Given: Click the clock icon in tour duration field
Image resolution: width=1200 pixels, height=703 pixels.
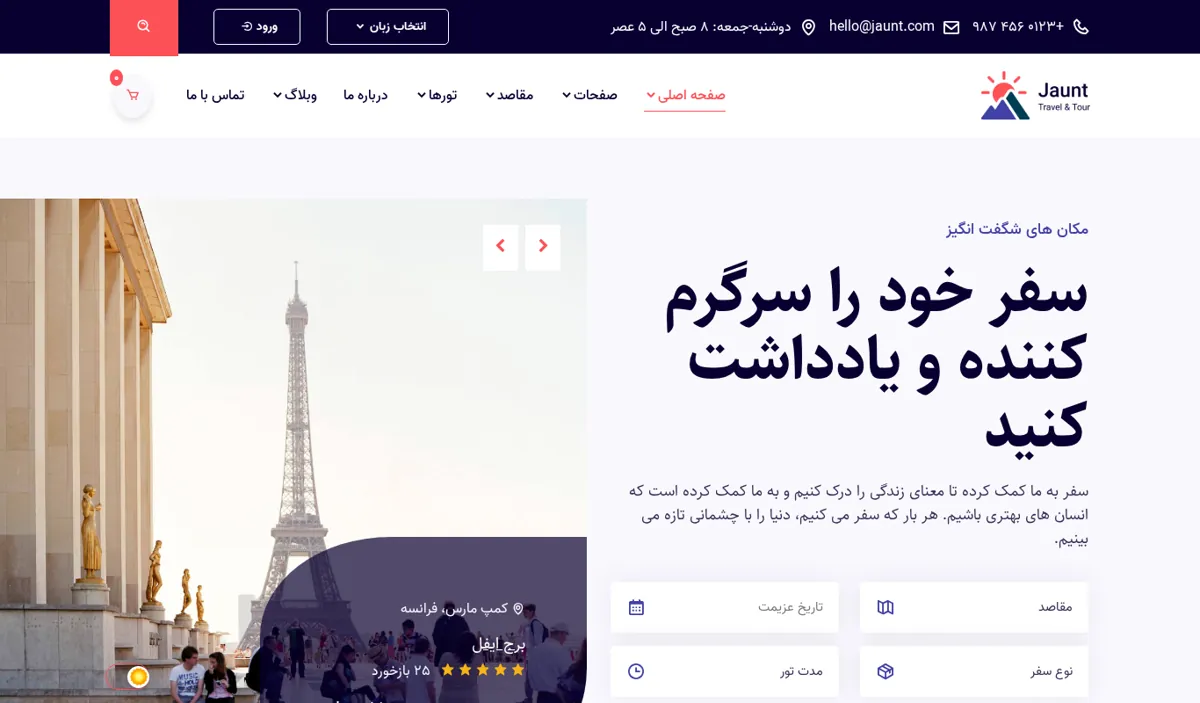Looking at the screenshot, I should click(x=636, y=671).
